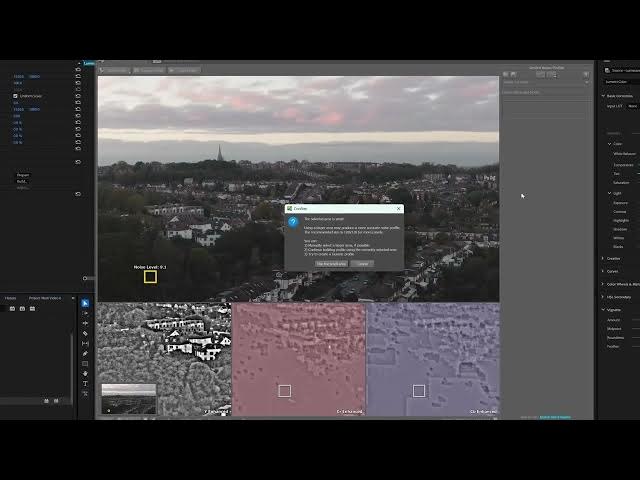
Task: Click the Highlights label
Action: coord(621,220)
